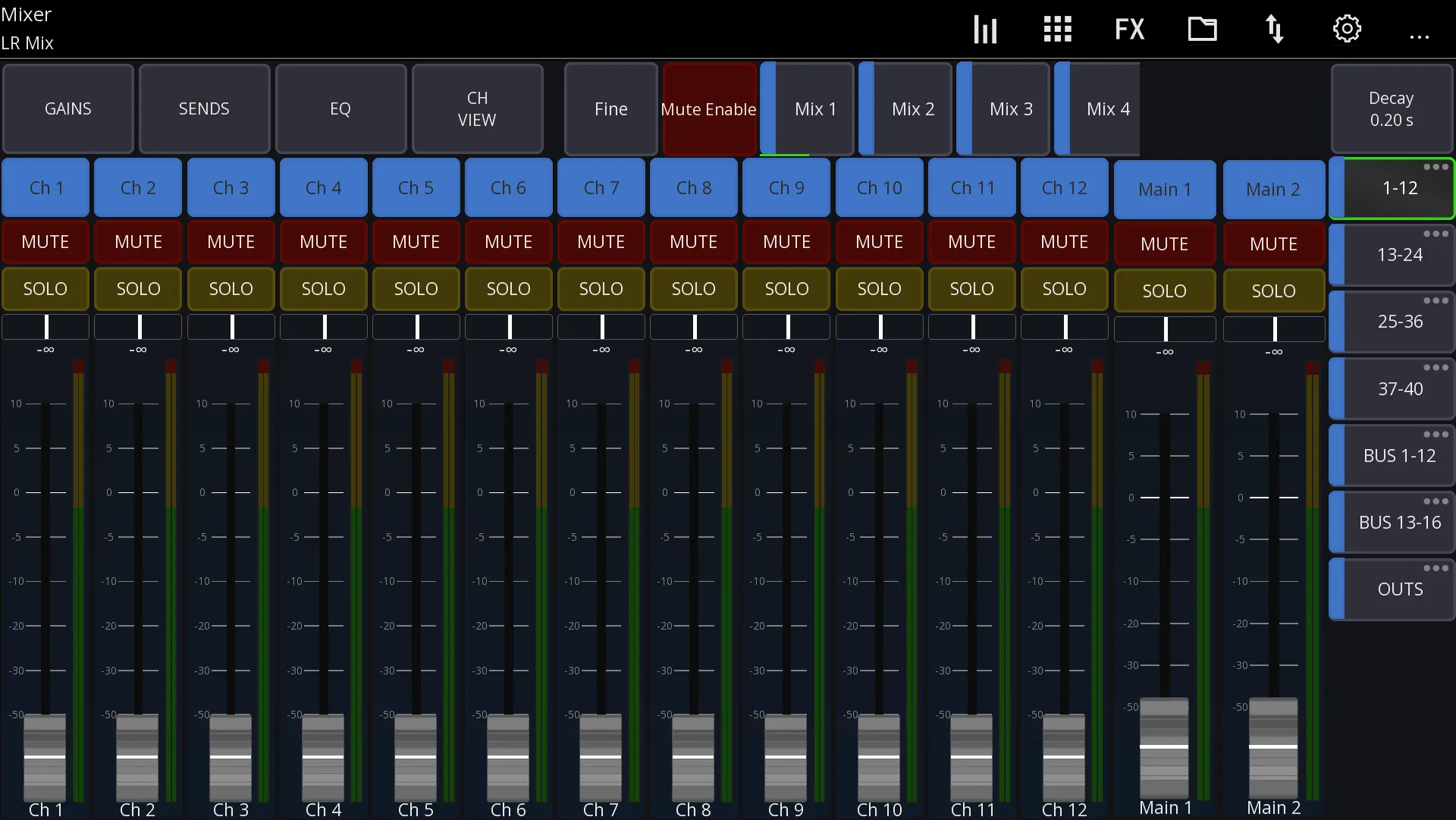Select the Ch 10 channel name button
The width and height of the screenshot is (1456, 820).
pyautogui.click(x=880, y=187)
